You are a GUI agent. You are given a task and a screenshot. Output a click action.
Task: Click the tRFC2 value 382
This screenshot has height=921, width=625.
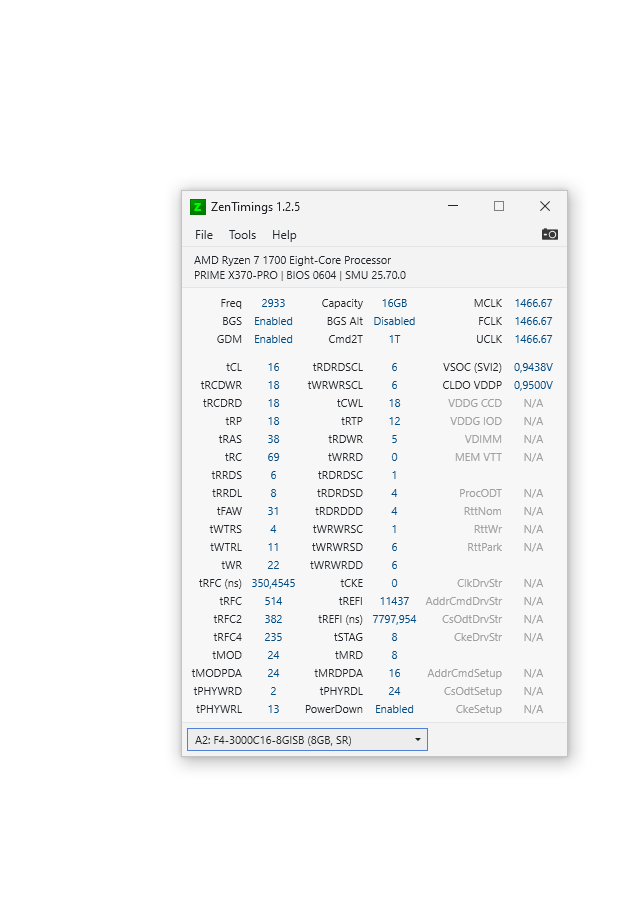tap(273, 619)
